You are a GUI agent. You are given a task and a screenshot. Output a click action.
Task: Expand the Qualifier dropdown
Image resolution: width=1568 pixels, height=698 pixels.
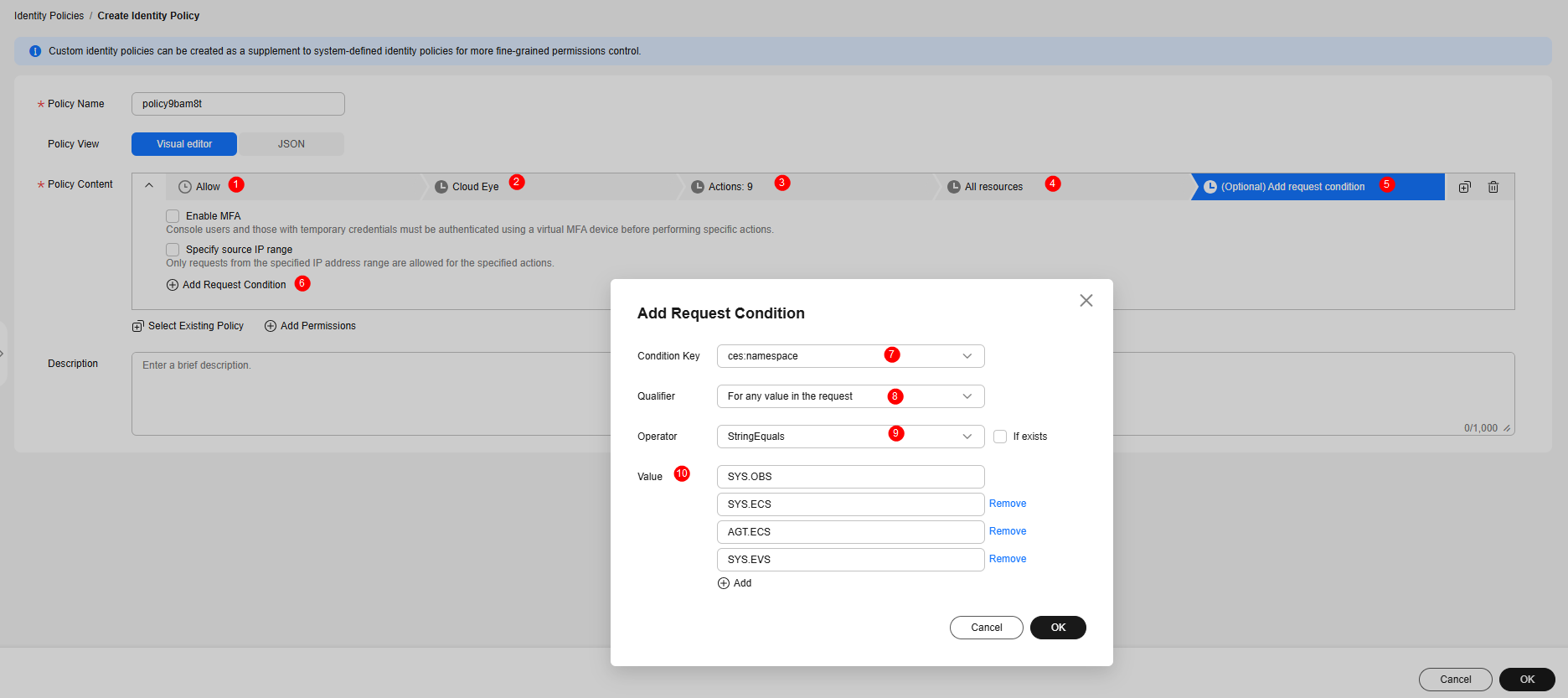click(849, 396)
